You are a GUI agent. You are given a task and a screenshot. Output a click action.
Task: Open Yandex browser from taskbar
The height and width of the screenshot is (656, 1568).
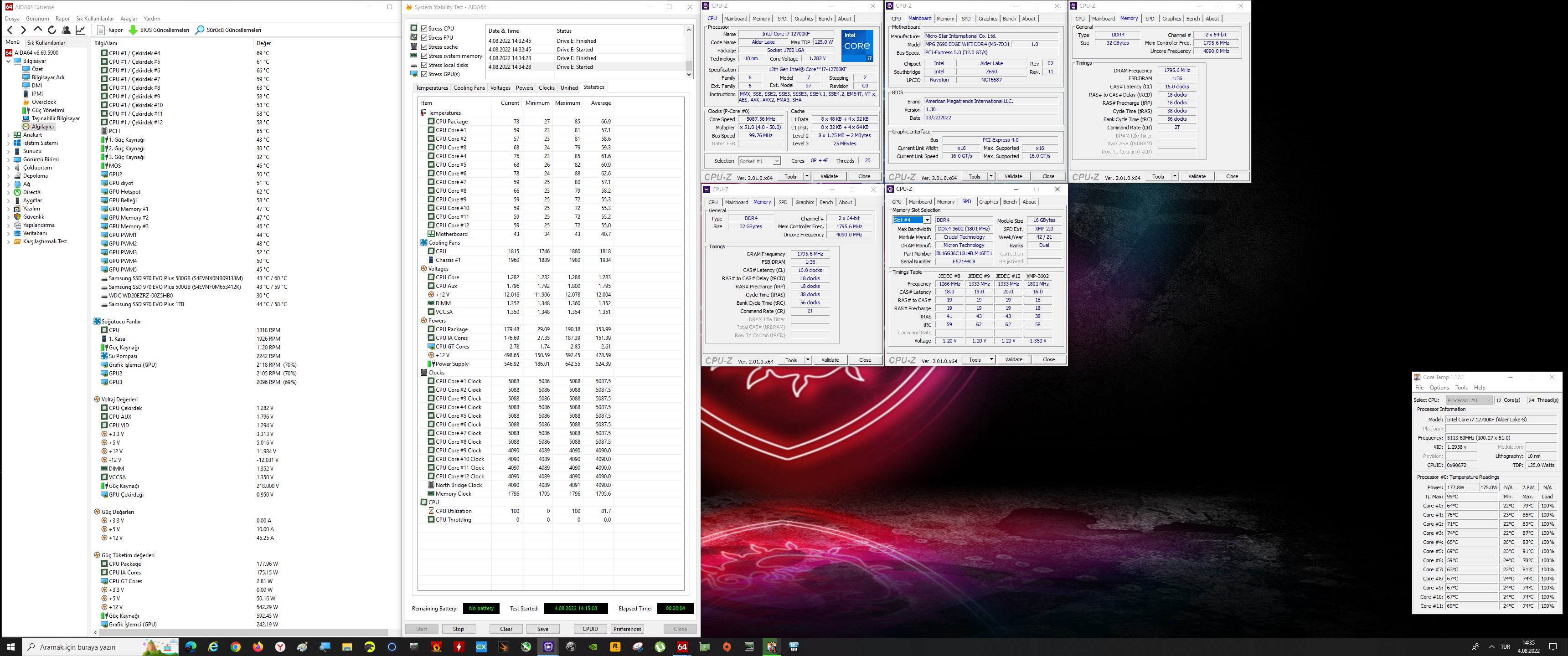click(x=280, y=647)
